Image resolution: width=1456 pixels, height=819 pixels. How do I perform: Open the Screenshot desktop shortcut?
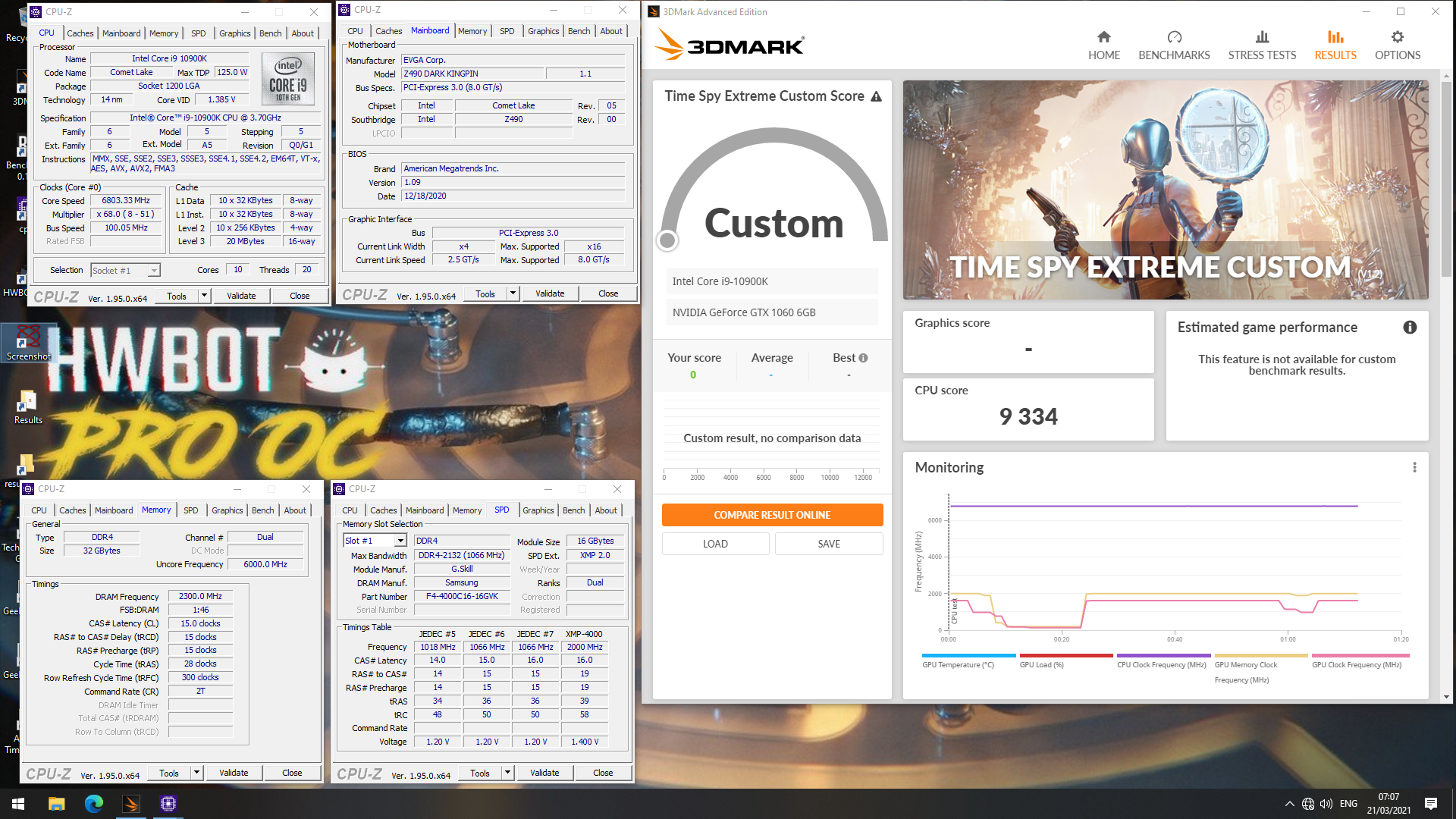point(28,343)
